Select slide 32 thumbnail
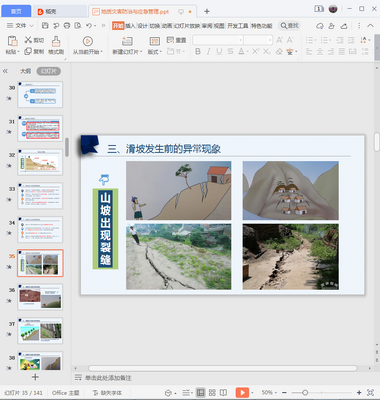 point(40,162)
